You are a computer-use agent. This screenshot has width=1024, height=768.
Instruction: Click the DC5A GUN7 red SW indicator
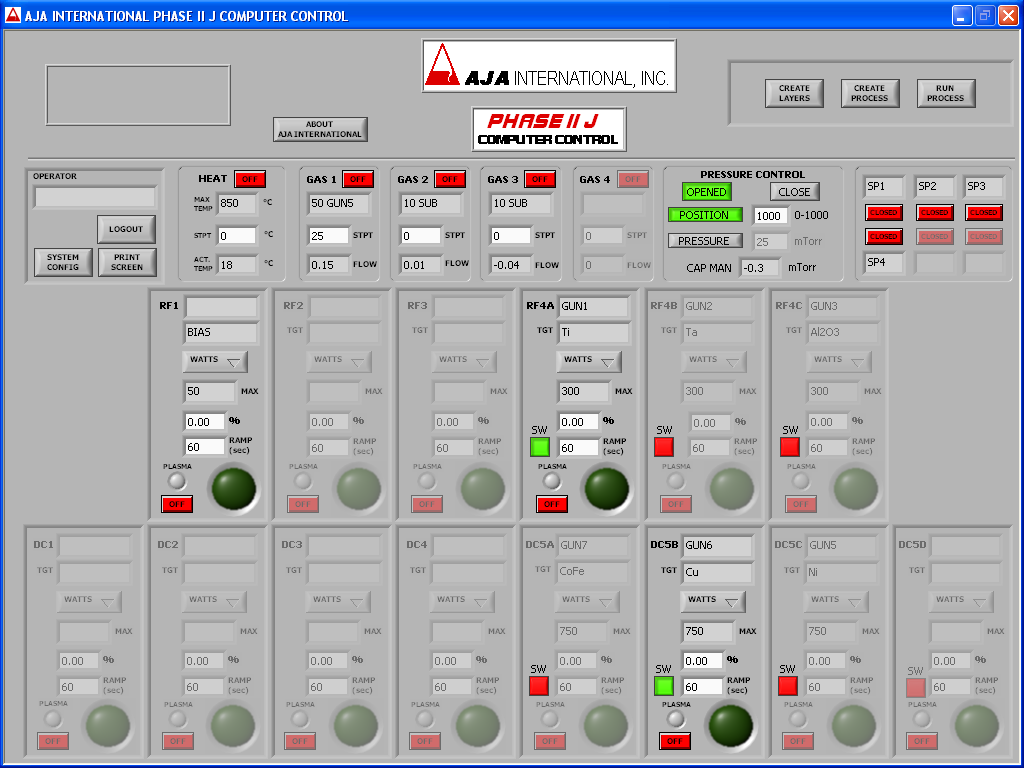coord(539,686)
